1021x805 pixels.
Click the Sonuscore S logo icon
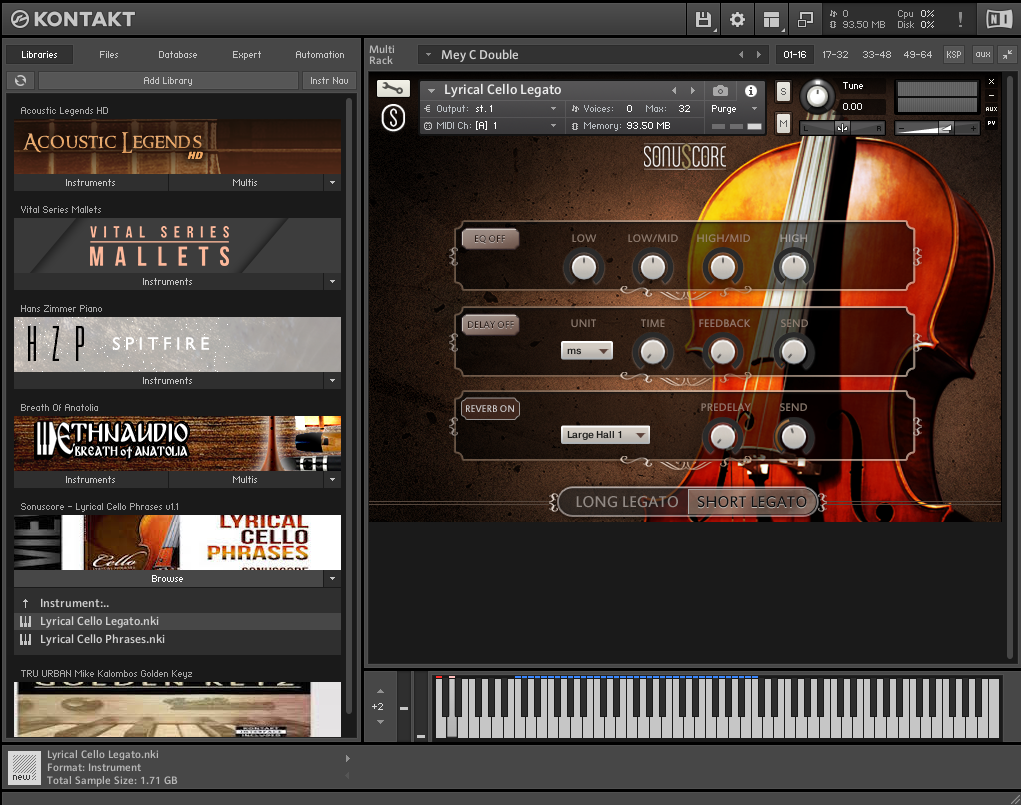click(393, 118)
